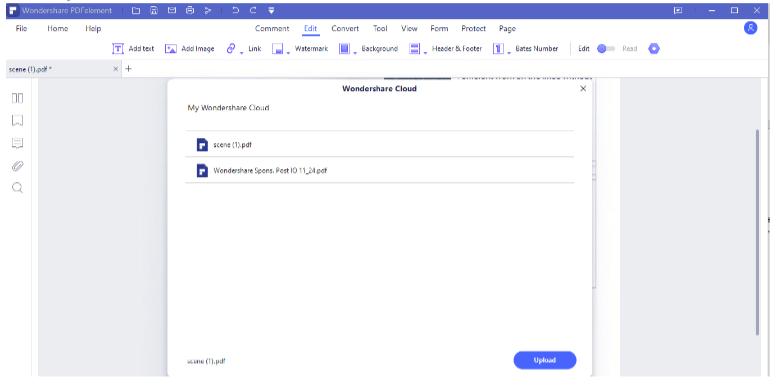Expand the Bates Number dropdown arrow

pos(508,52)
